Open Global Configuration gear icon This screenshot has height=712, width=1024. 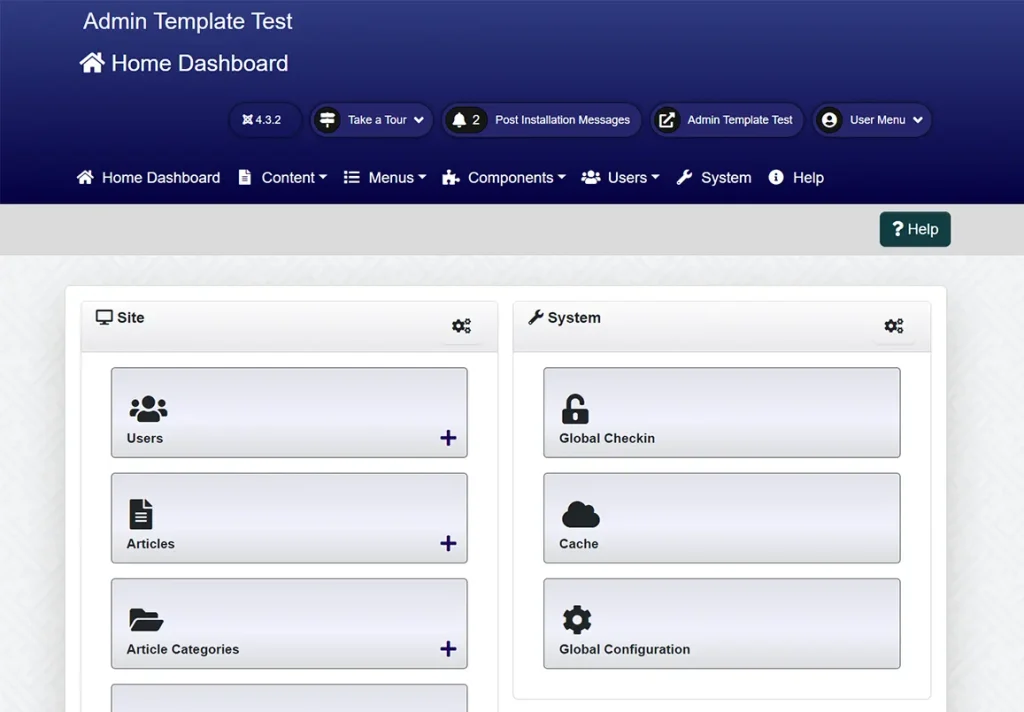[577, 620]
